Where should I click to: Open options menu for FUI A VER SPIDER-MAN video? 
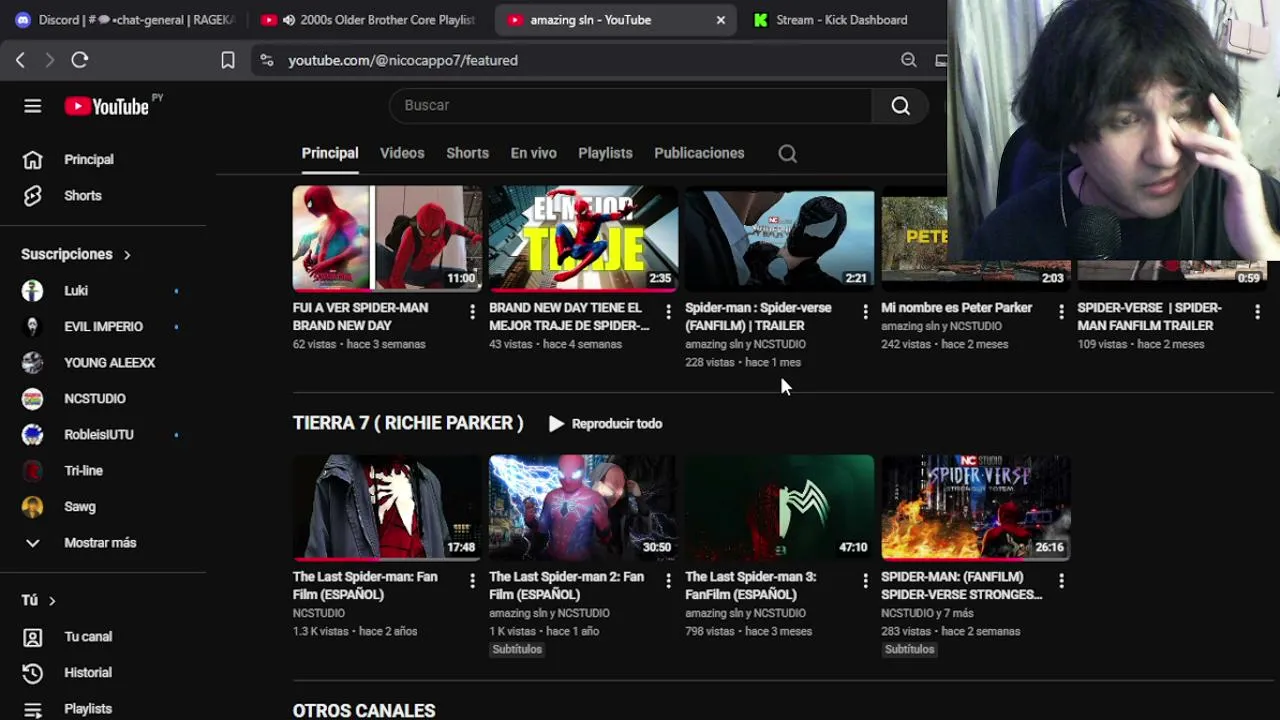tap(472, 312)
